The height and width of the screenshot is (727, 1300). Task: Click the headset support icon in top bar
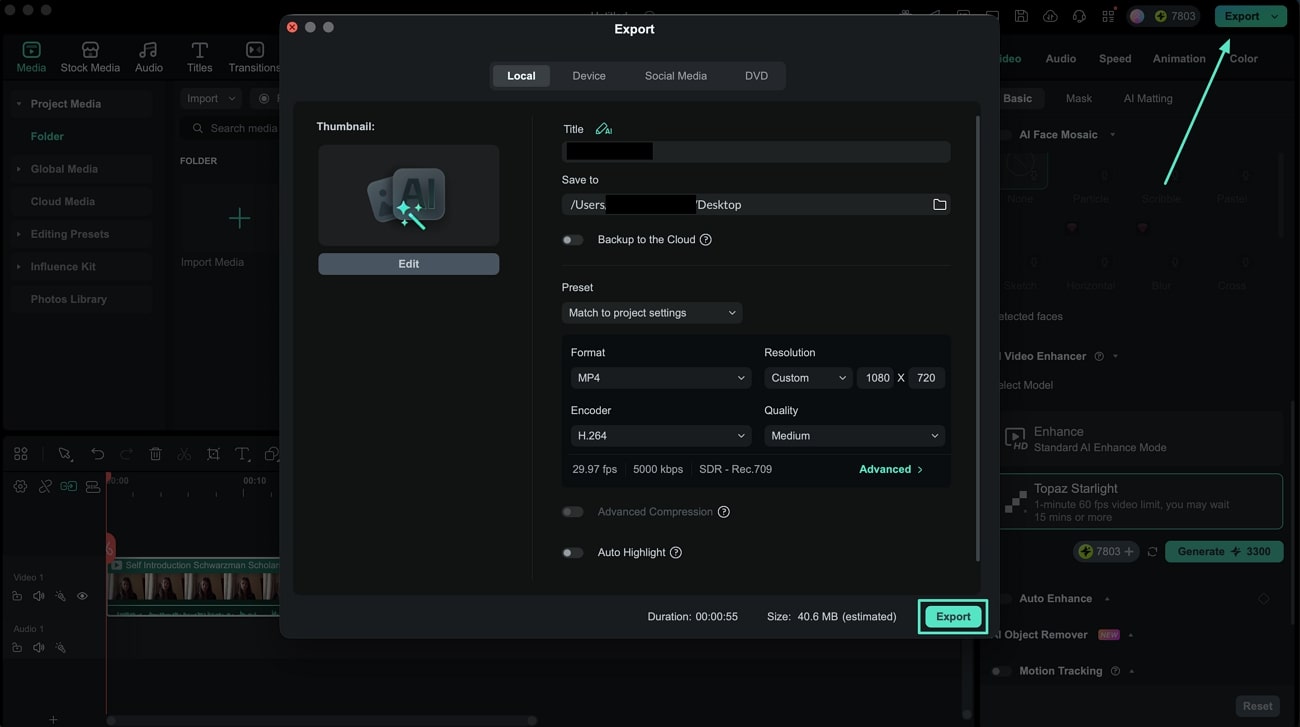click(1078, 14)
